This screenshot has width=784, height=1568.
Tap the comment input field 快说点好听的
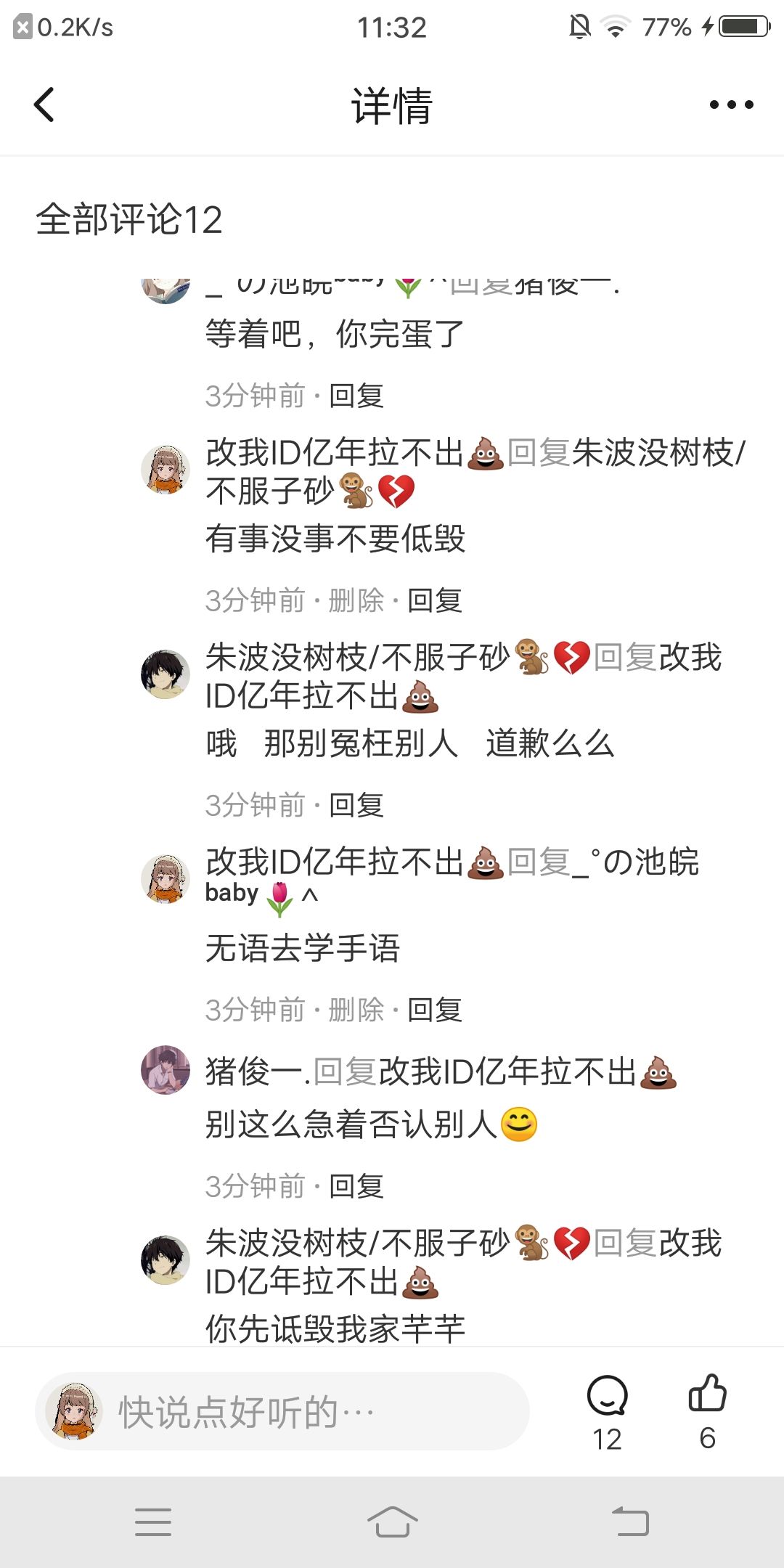click(x=282, y=1412)
